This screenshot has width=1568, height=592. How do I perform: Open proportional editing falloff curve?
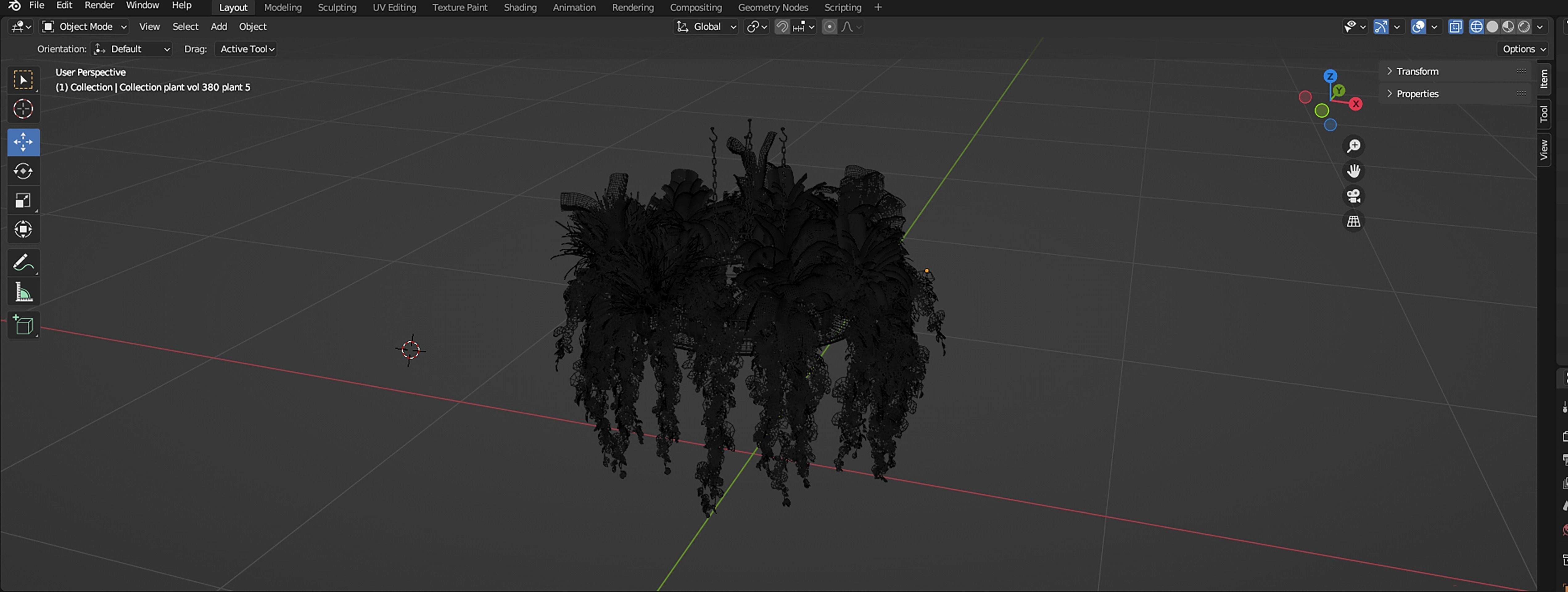click(851, 27)
